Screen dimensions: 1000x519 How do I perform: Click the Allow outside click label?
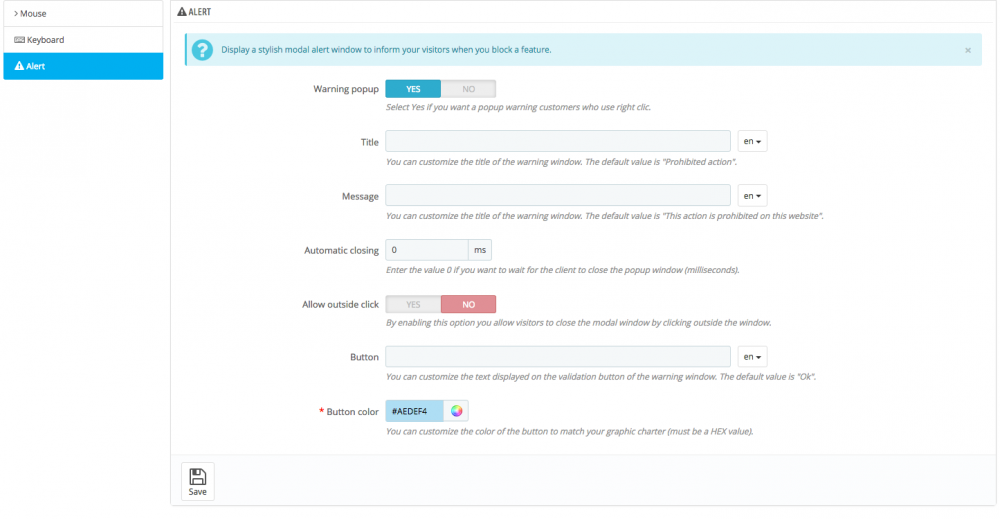pos(341,304)
